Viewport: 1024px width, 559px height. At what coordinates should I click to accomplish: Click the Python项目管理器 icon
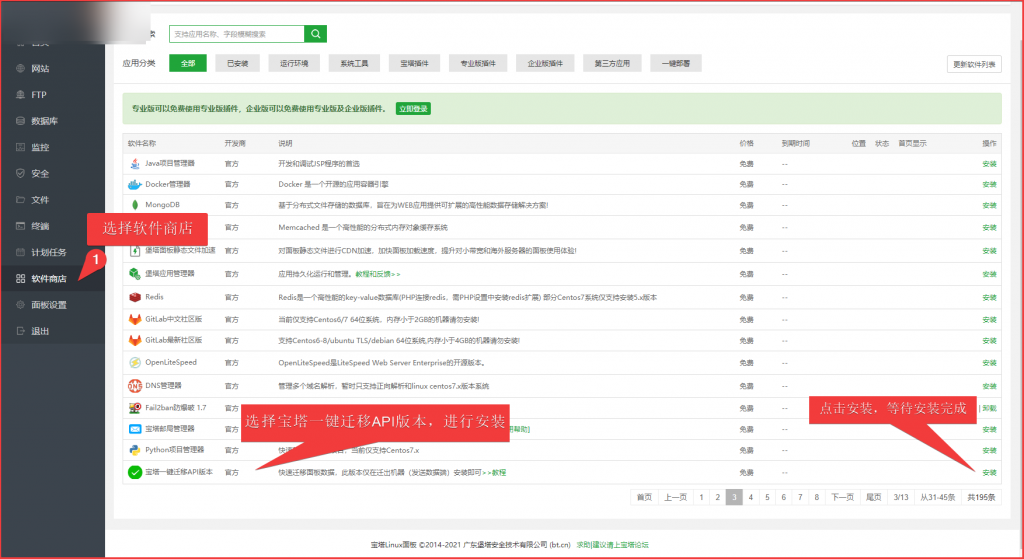click(x=135, y=450)
